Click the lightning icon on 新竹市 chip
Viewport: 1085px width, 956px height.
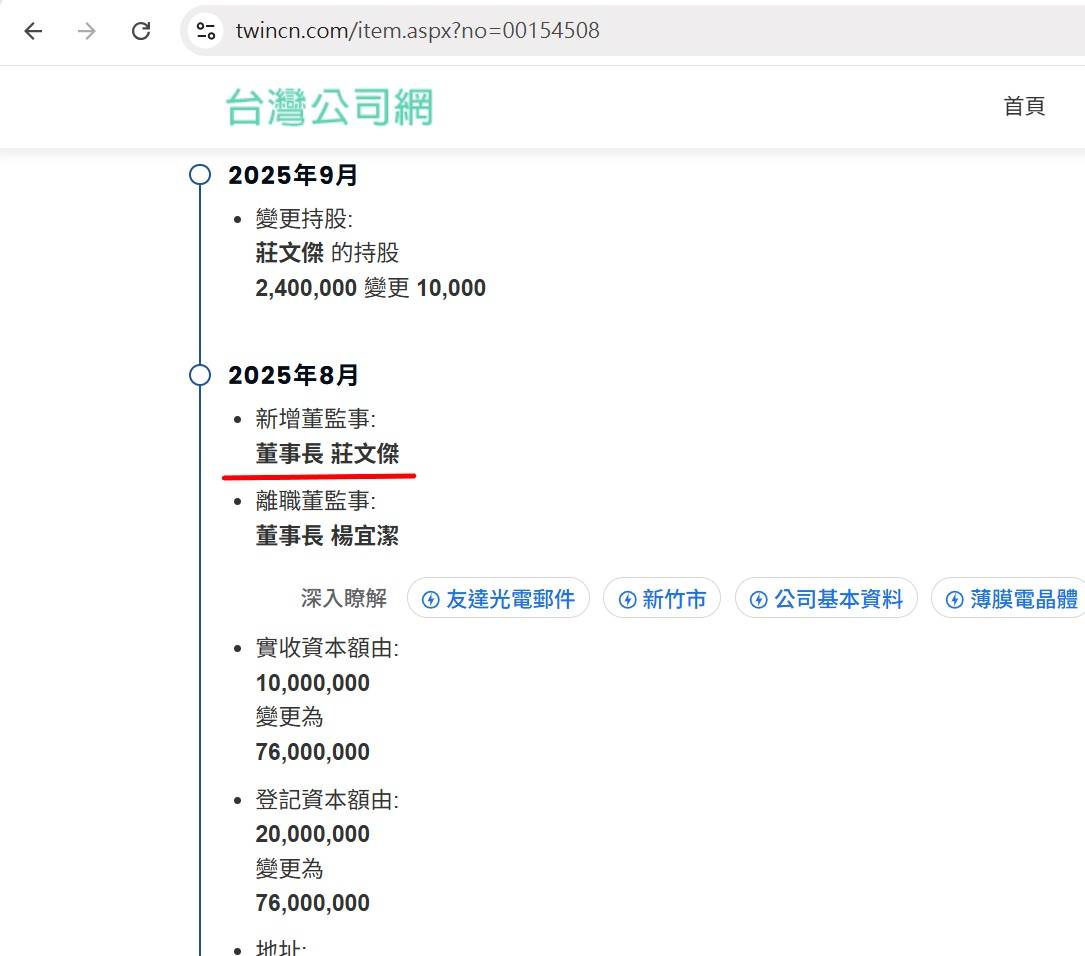point(628,599)
